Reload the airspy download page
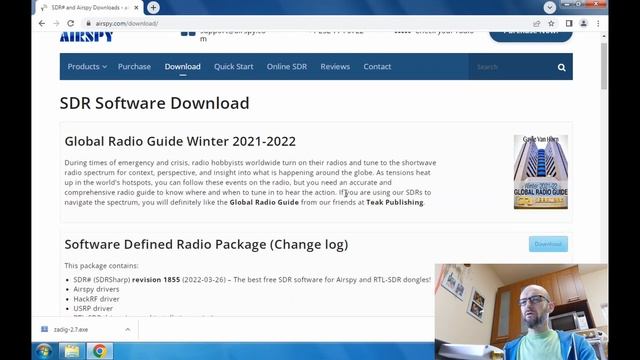Screen dimensions: 640x360 71,23
